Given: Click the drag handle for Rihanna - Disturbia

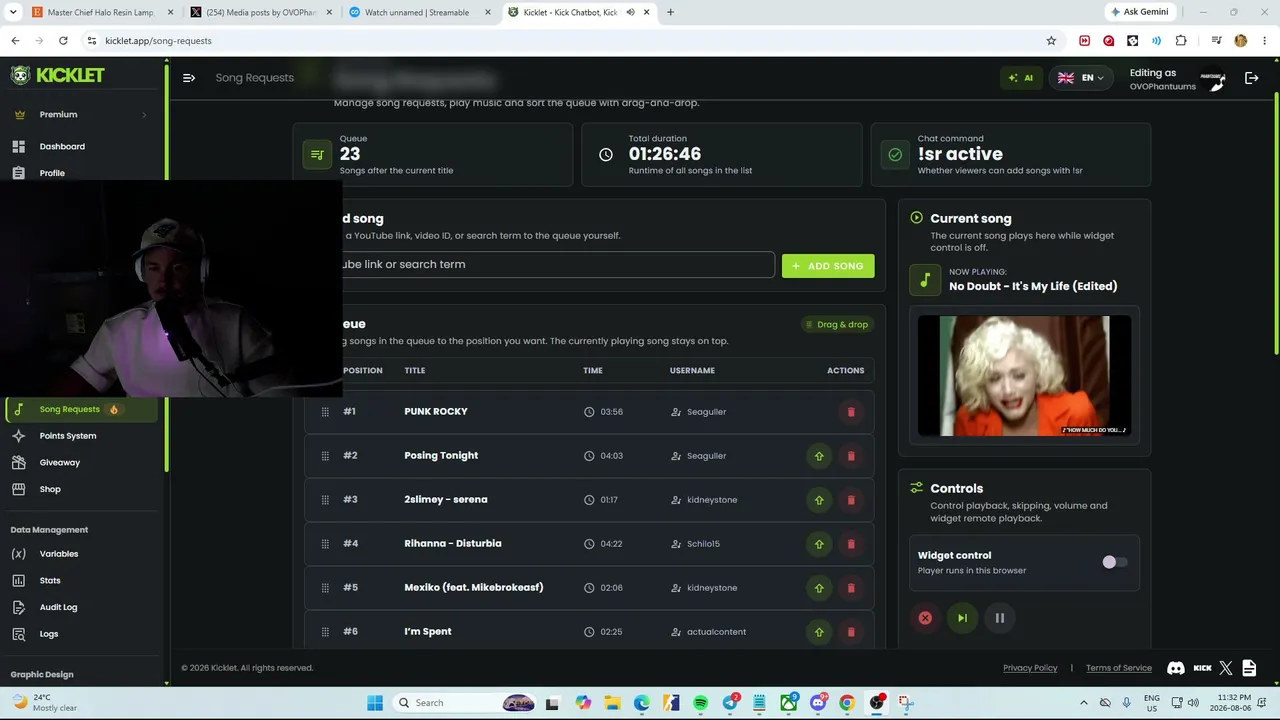Looking at the screenshot, I should click(x=325, y=544).
